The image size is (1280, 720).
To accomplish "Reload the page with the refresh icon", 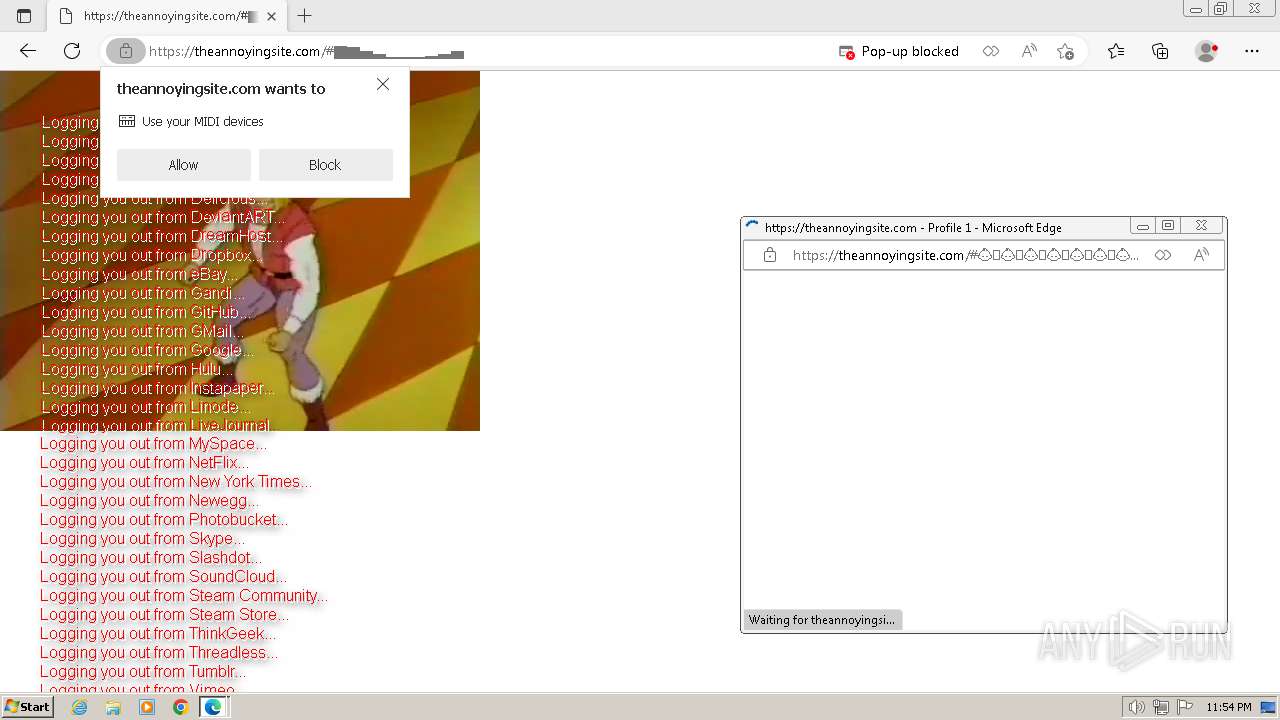I will click(72, 51).
